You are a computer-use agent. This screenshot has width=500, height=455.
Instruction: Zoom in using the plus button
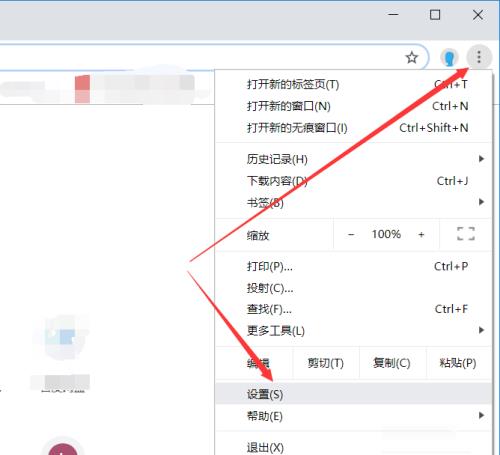coord(421,235)
